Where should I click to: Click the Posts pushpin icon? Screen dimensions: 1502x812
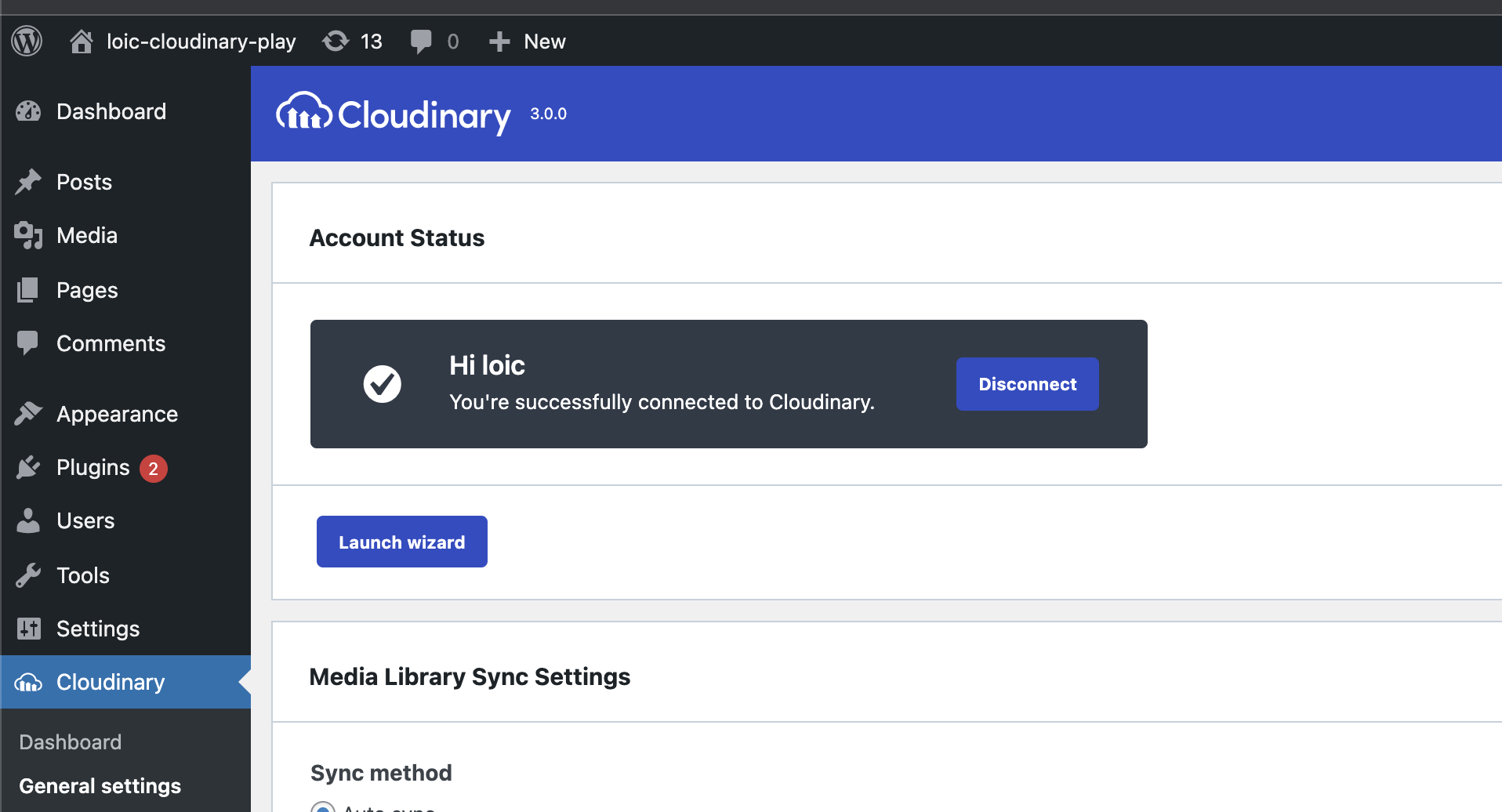tap(28, 182)
